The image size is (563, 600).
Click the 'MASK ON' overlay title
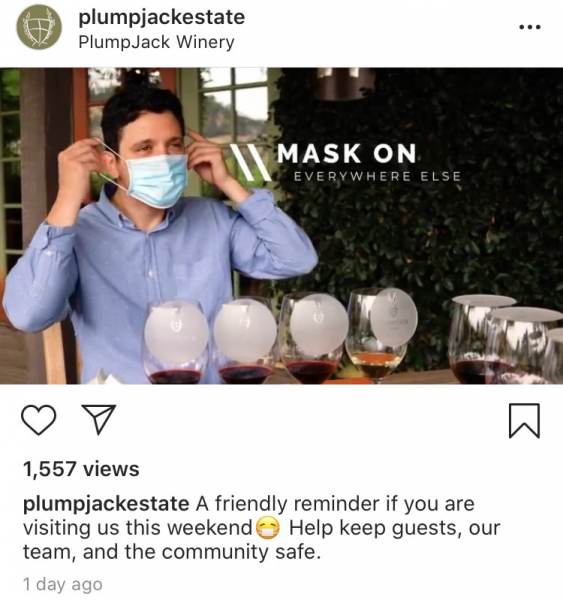[347, 153]
